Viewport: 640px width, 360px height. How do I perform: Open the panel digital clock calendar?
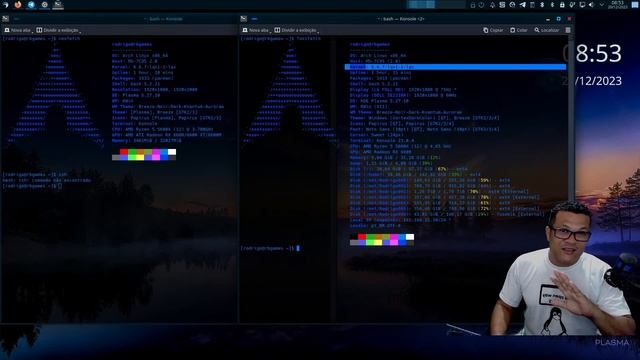pyautogui.click(x=618, y=5)
